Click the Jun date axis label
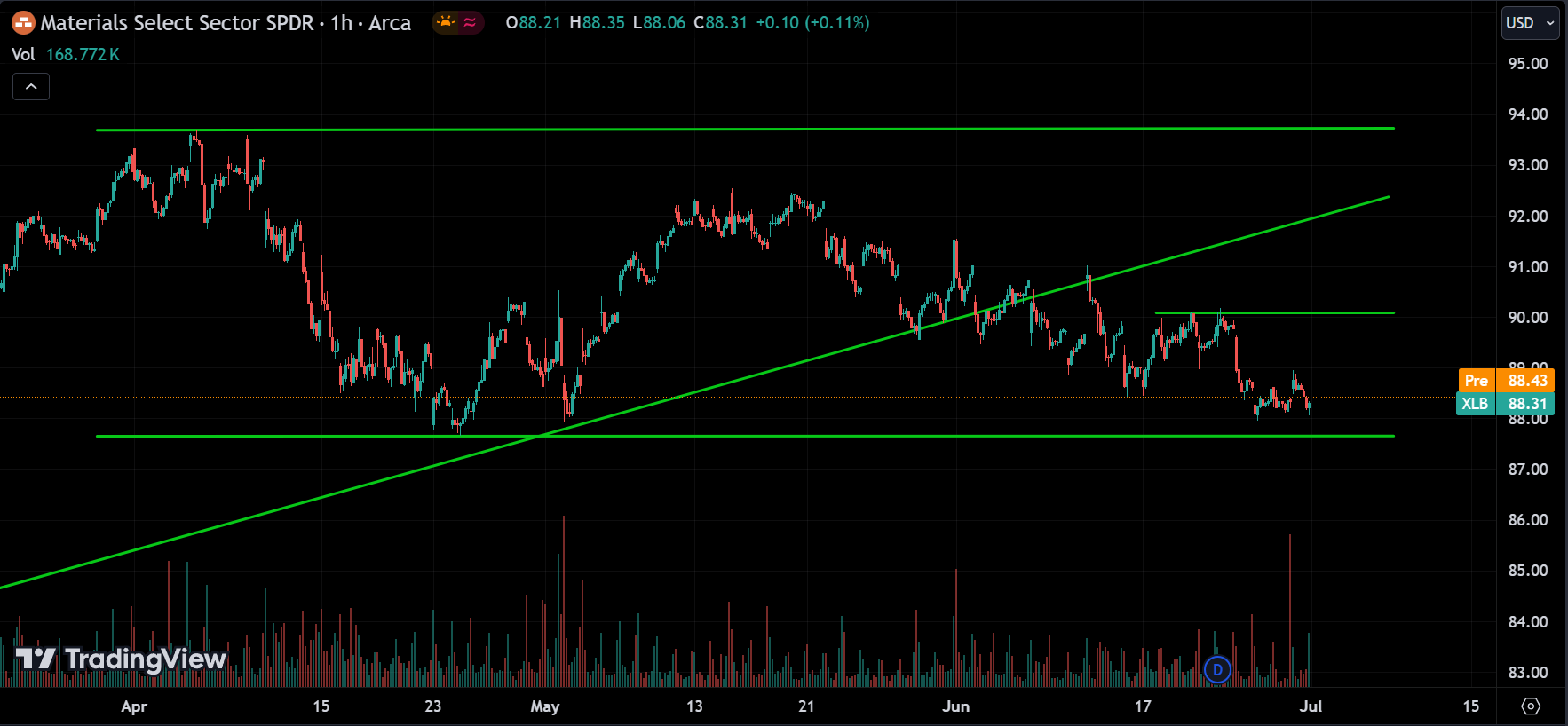Screen dimensions: 1568x726 pos(956,706)
